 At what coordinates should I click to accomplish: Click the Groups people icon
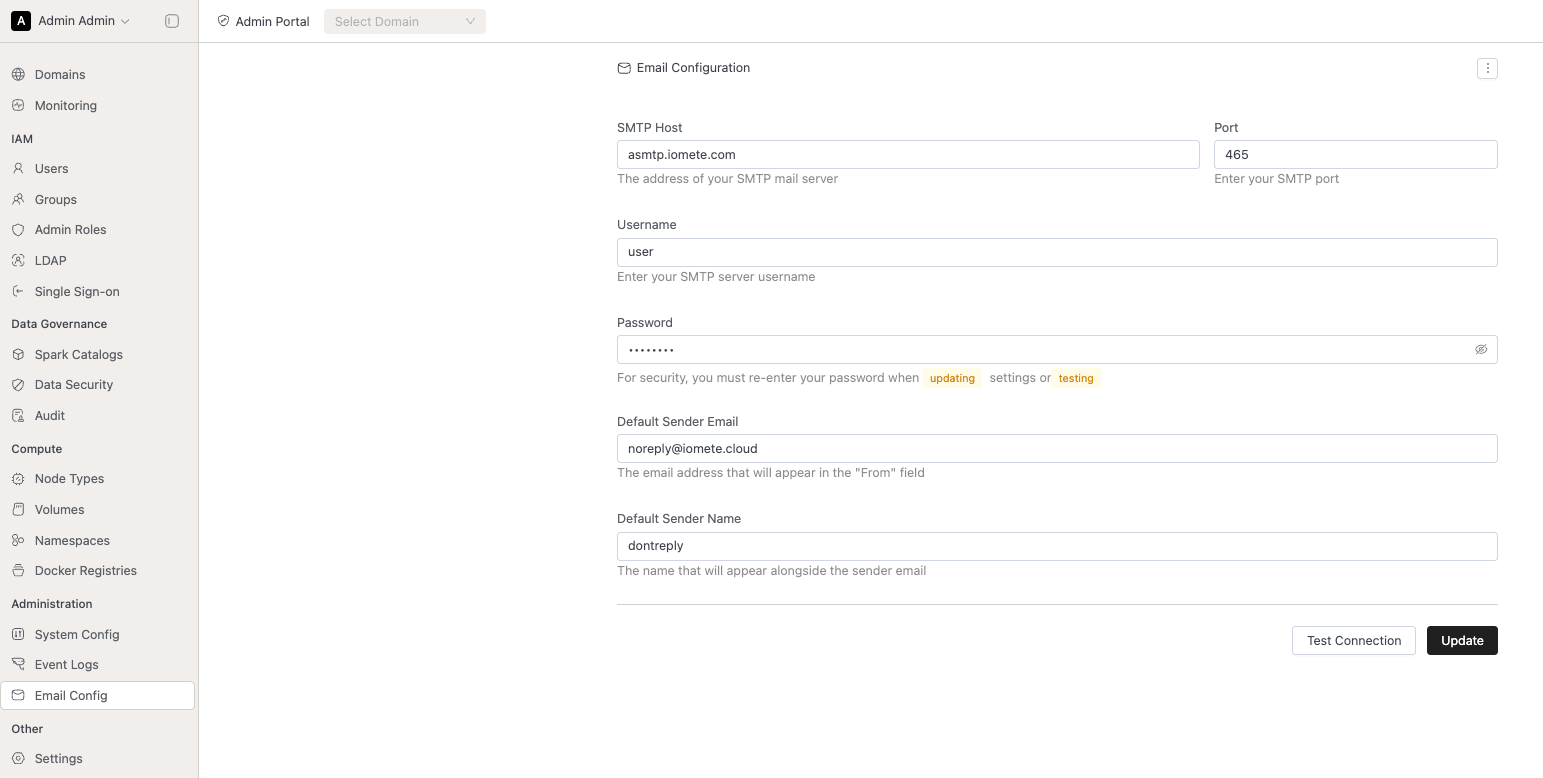pyautogui.click(x=18, y=200)
